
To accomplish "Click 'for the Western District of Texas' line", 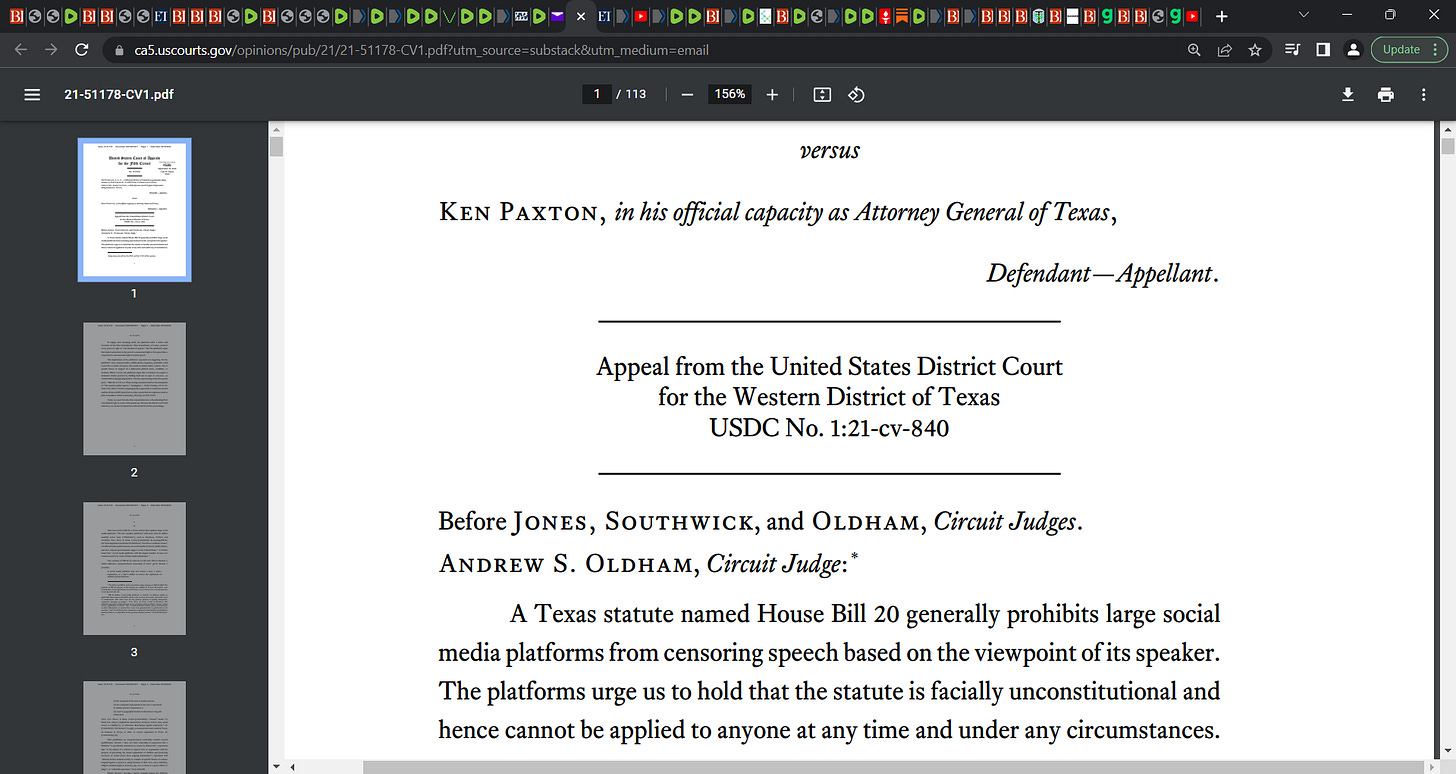I will point(829,397).
